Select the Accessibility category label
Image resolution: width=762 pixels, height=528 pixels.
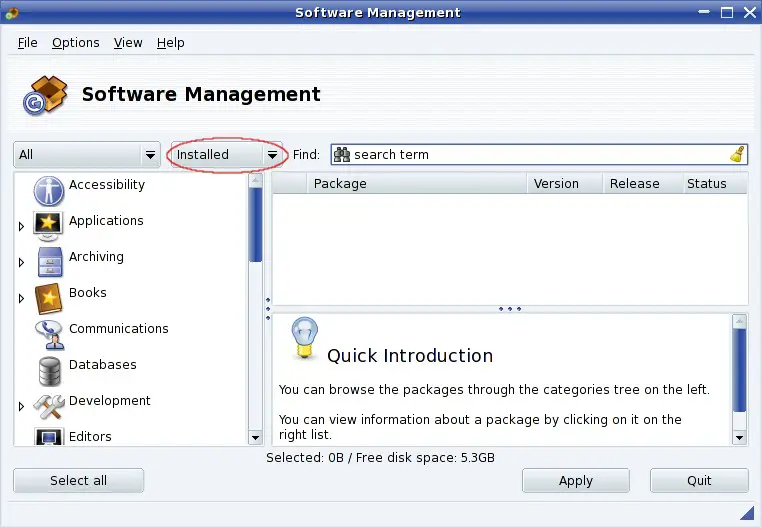coord(107,185)
